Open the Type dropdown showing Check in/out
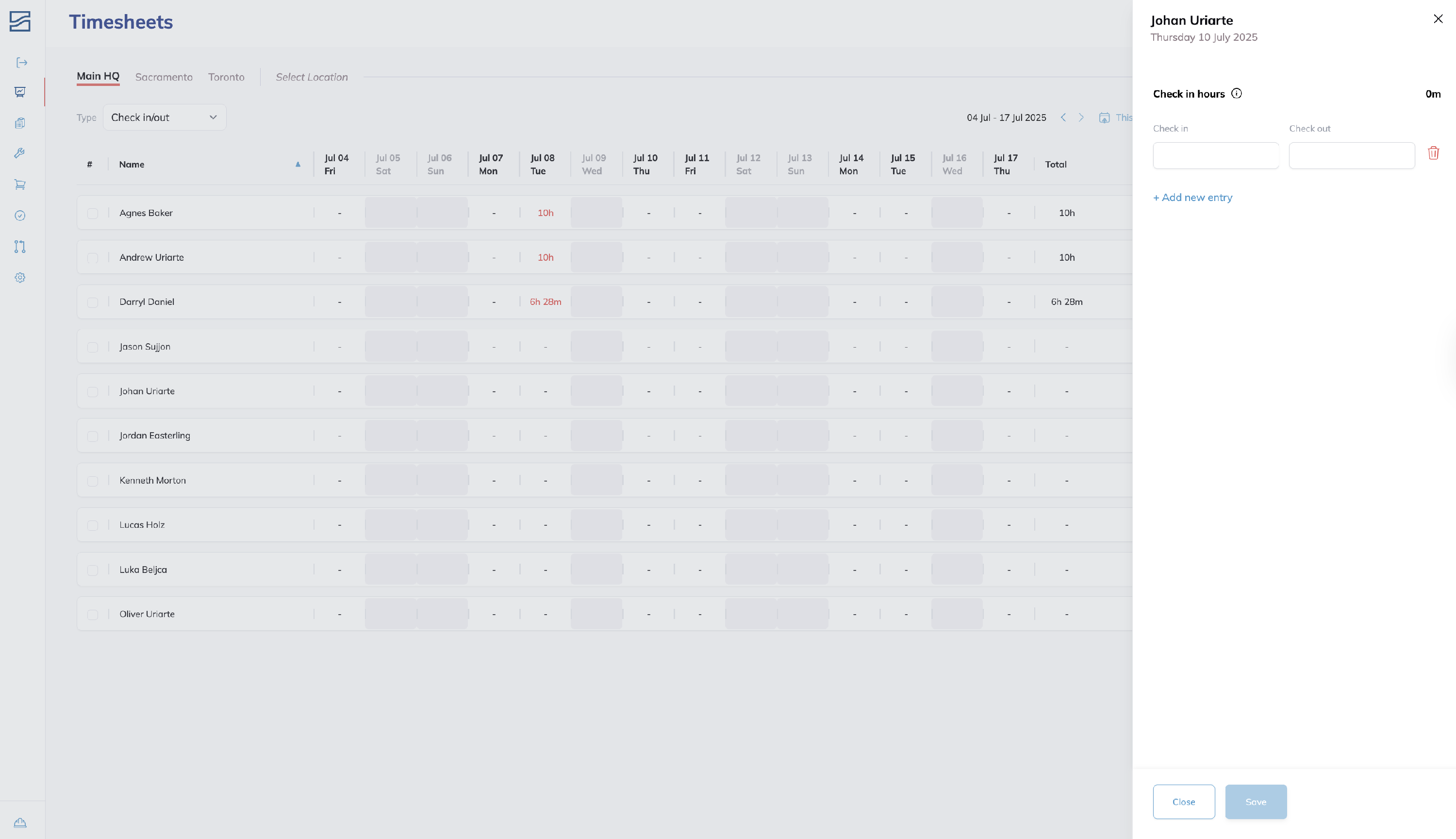The height and width of the screenshot is (839, 1456). click(165, 117)
